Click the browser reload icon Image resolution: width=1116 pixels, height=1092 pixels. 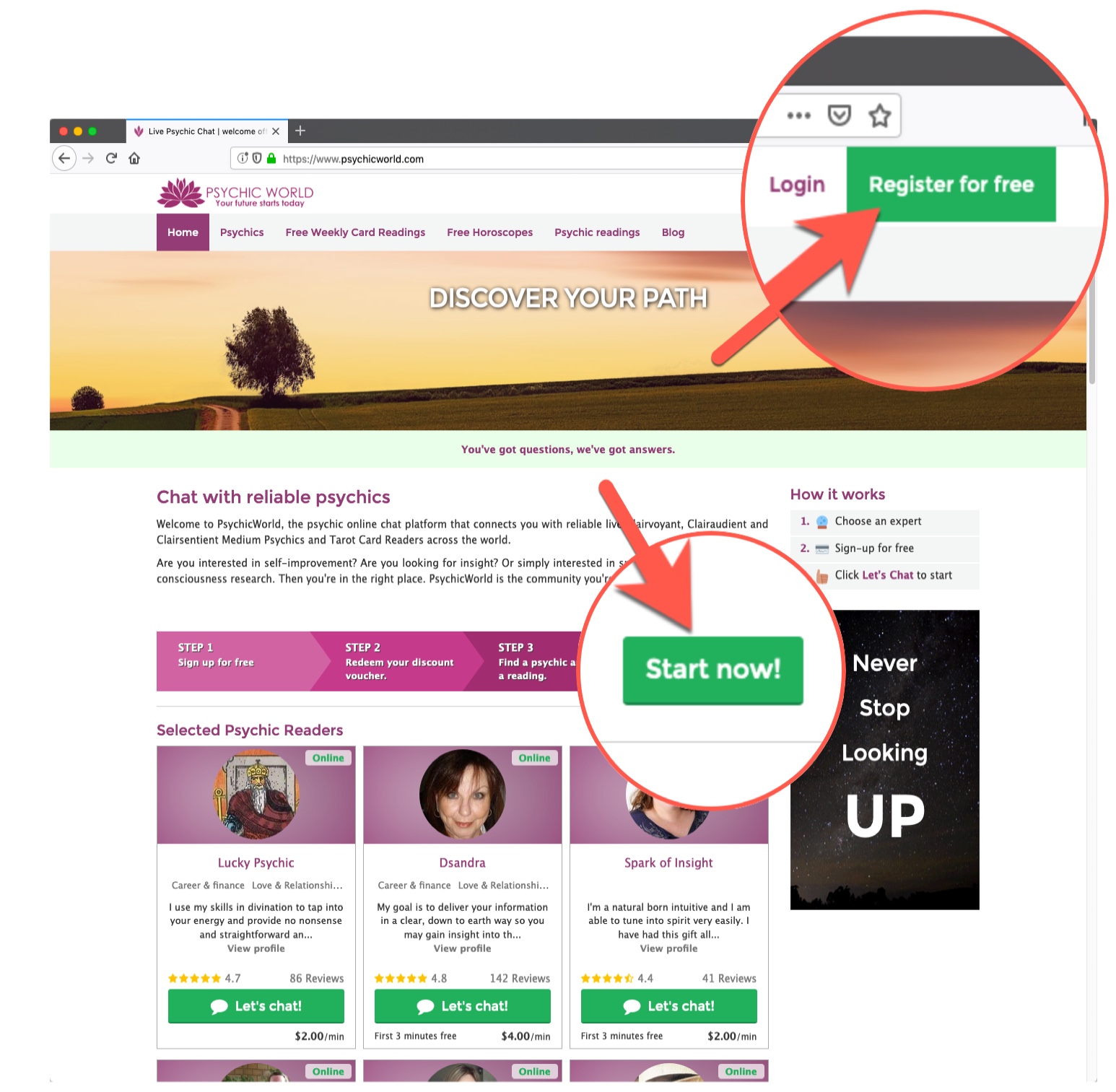click(x=111, y=158)
